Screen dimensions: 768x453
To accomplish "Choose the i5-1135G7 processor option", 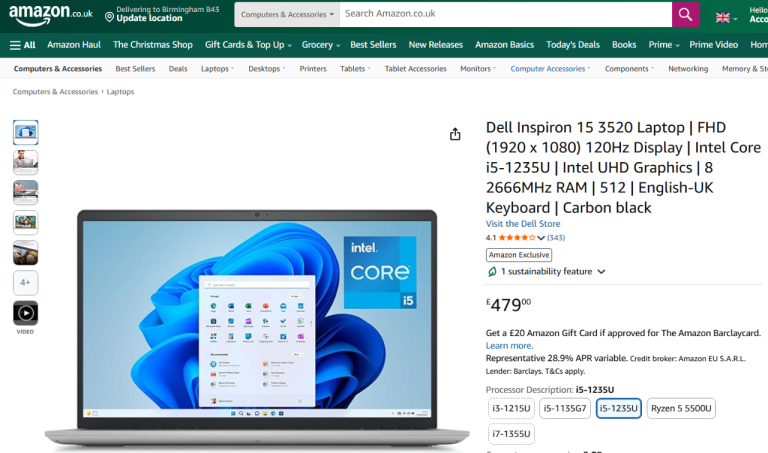I will click(565, 408).
